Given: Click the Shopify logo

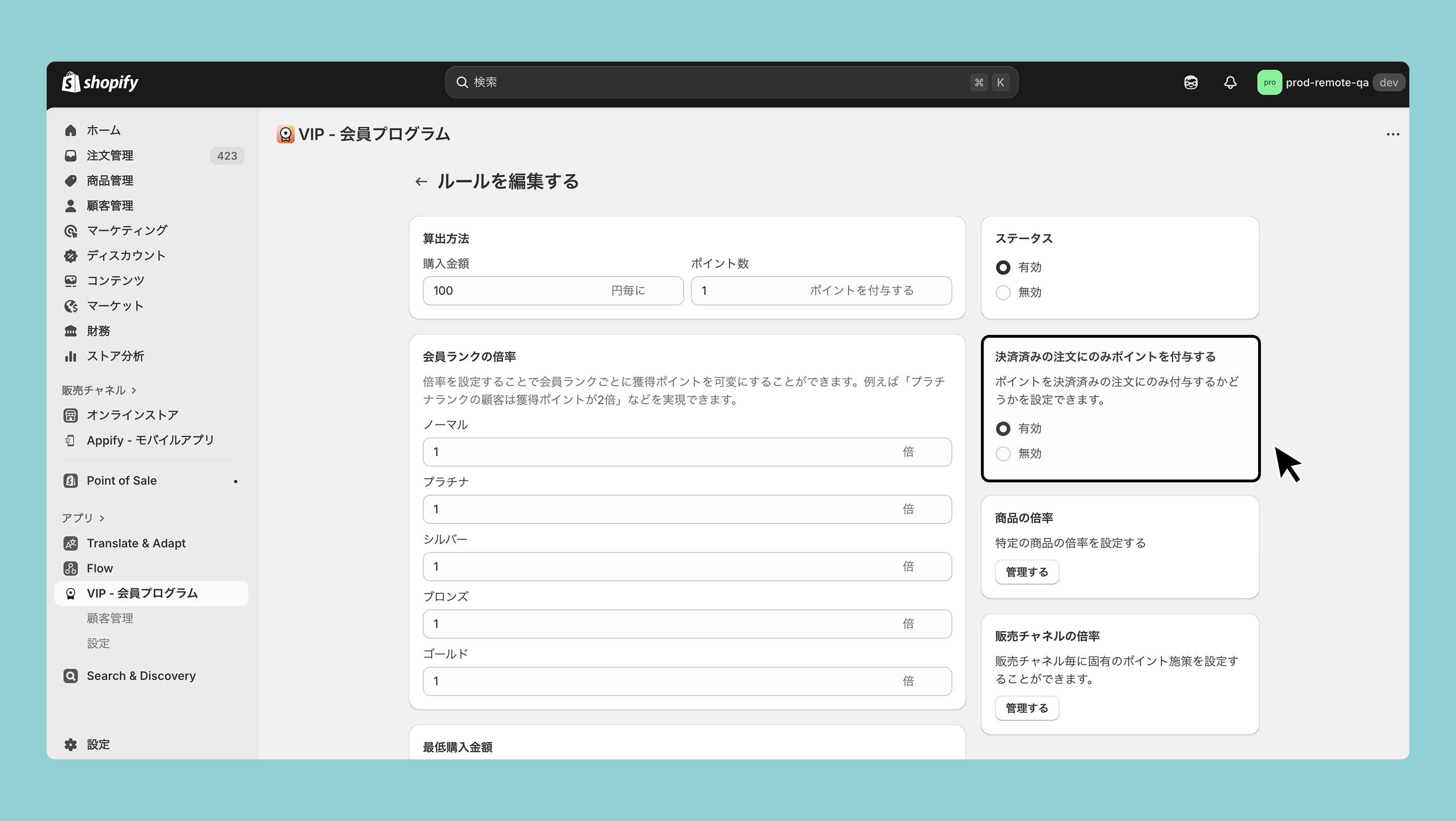Looking at the screenshot, I should [100, 83].
